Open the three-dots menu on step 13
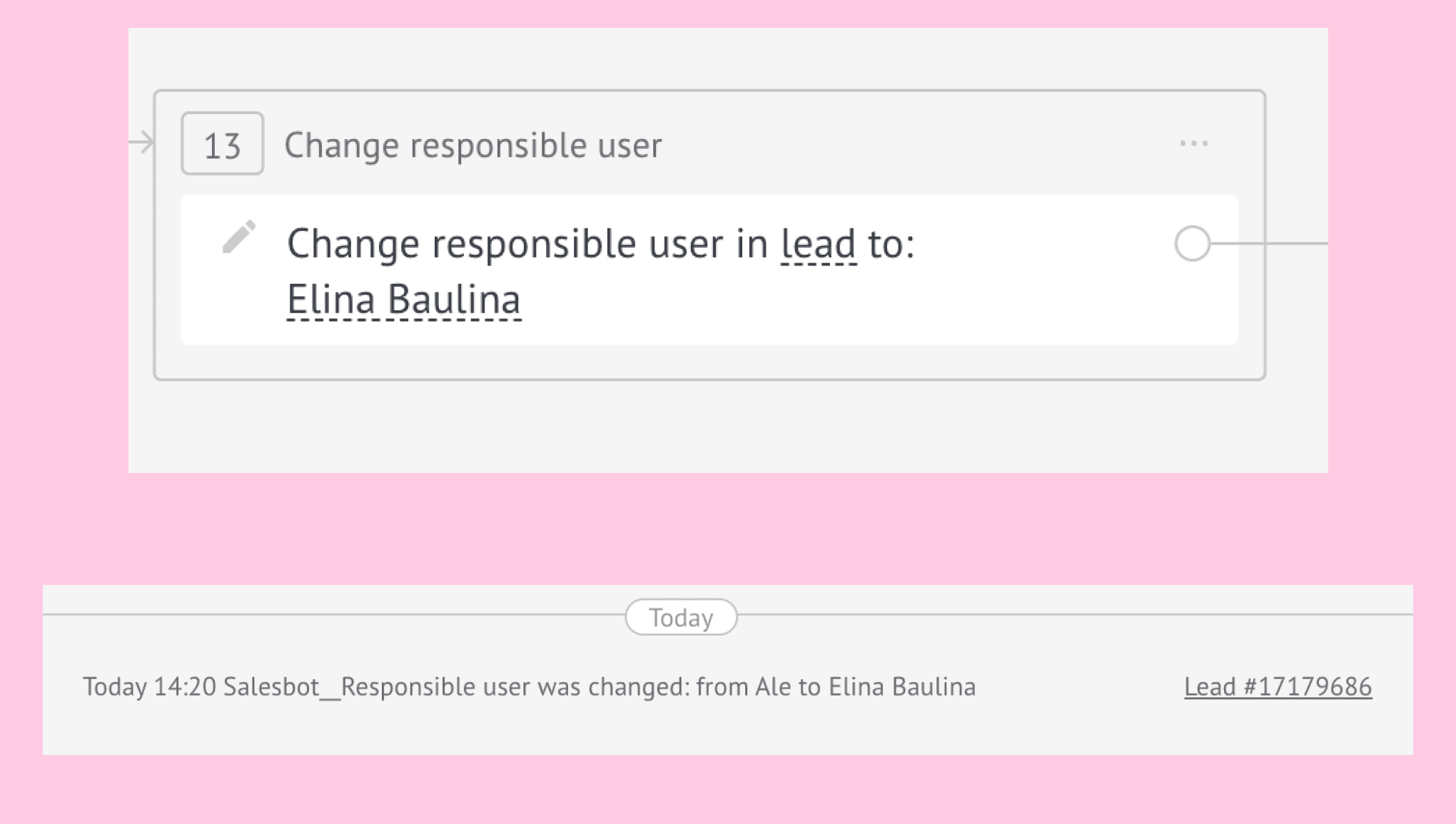This screenshot has width=1456, height=824. click(1193, 143)
